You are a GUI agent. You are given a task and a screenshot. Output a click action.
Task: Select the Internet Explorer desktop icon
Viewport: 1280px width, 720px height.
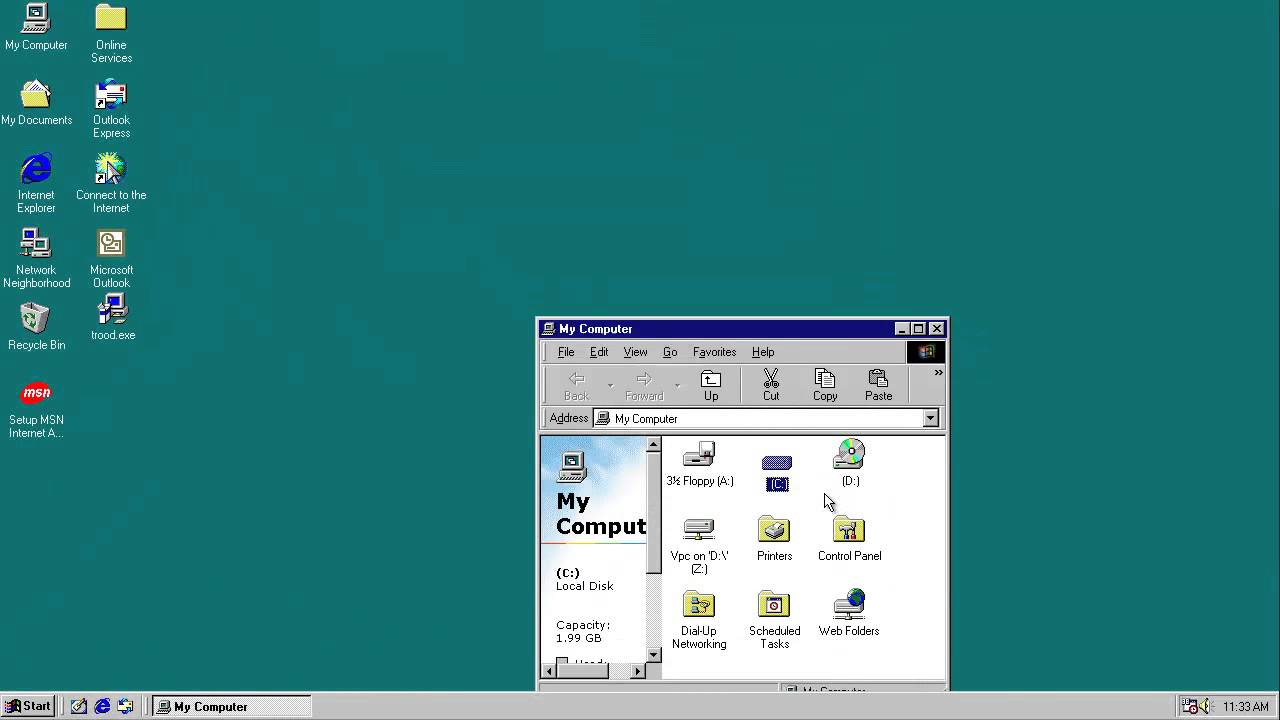click(36, 183)
